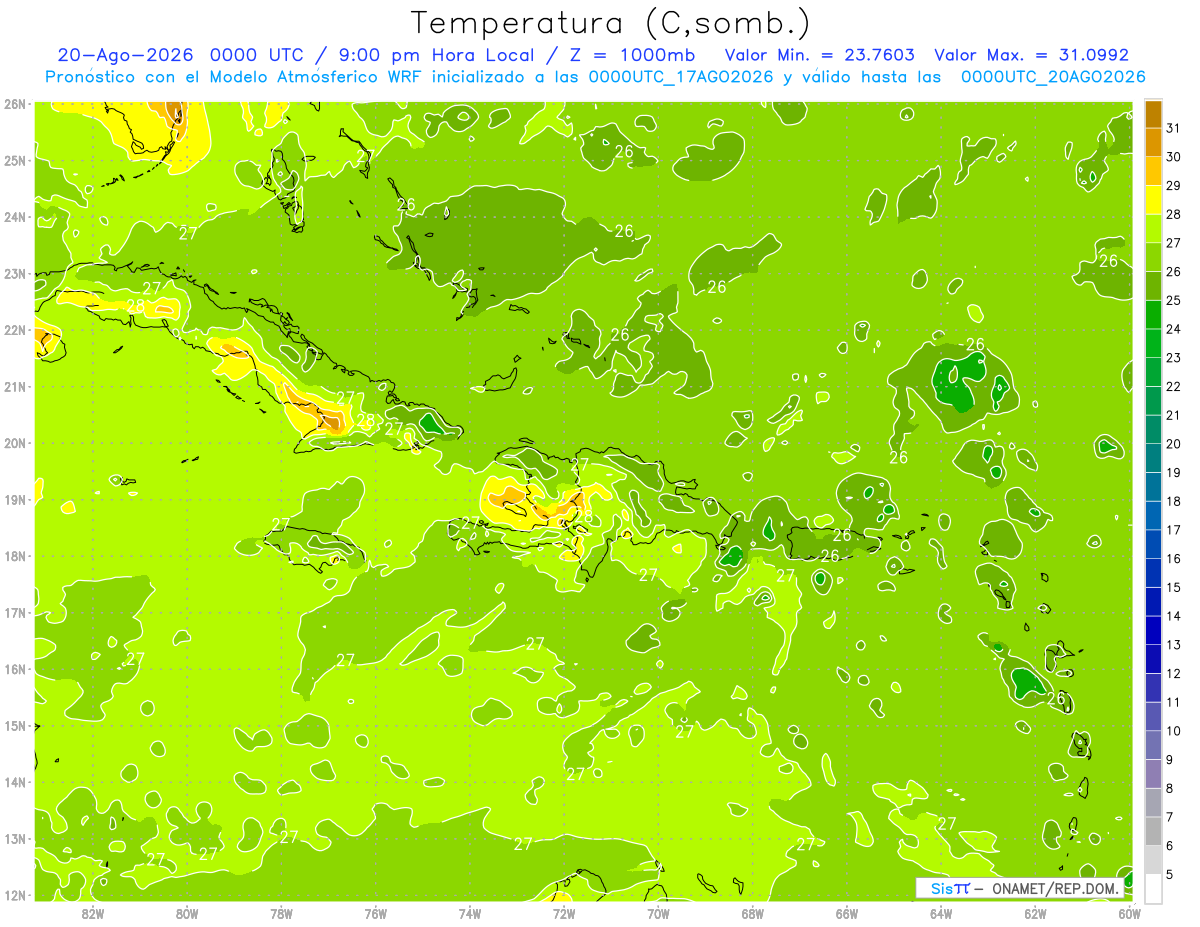The width and height of the screenshot is (1200, 927).
Task: Click the '74W' longitude axis label
Action: [470, 912]
